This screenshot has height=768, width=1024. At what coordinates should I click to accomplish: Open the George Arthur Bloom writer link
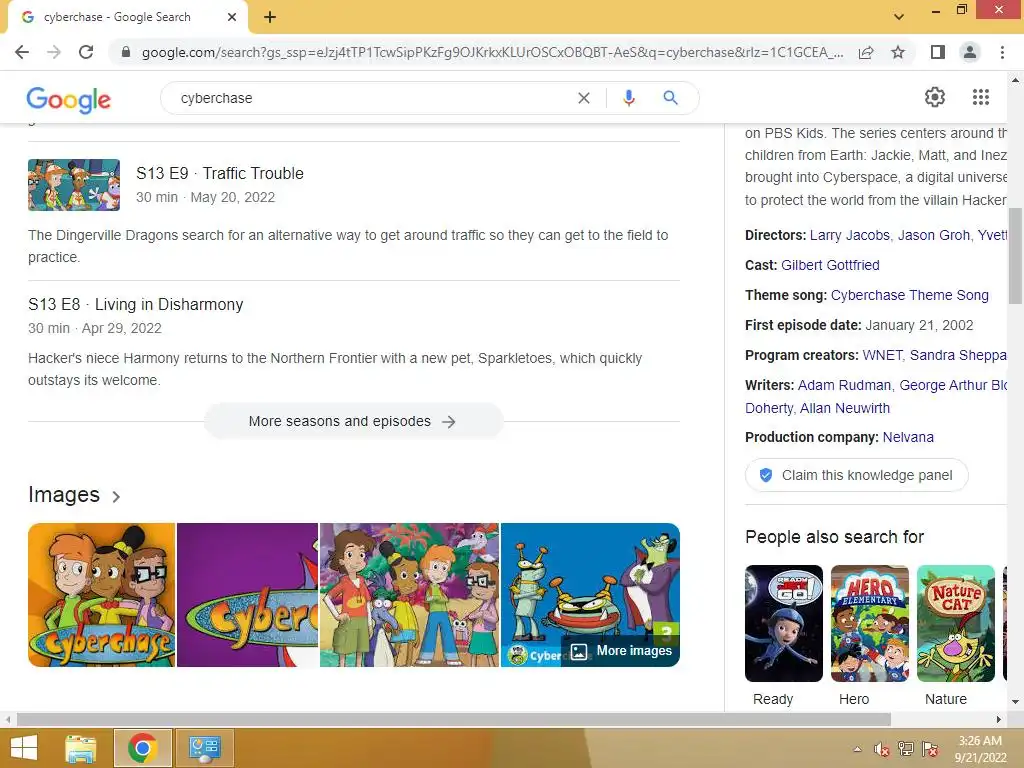(953, 385)
